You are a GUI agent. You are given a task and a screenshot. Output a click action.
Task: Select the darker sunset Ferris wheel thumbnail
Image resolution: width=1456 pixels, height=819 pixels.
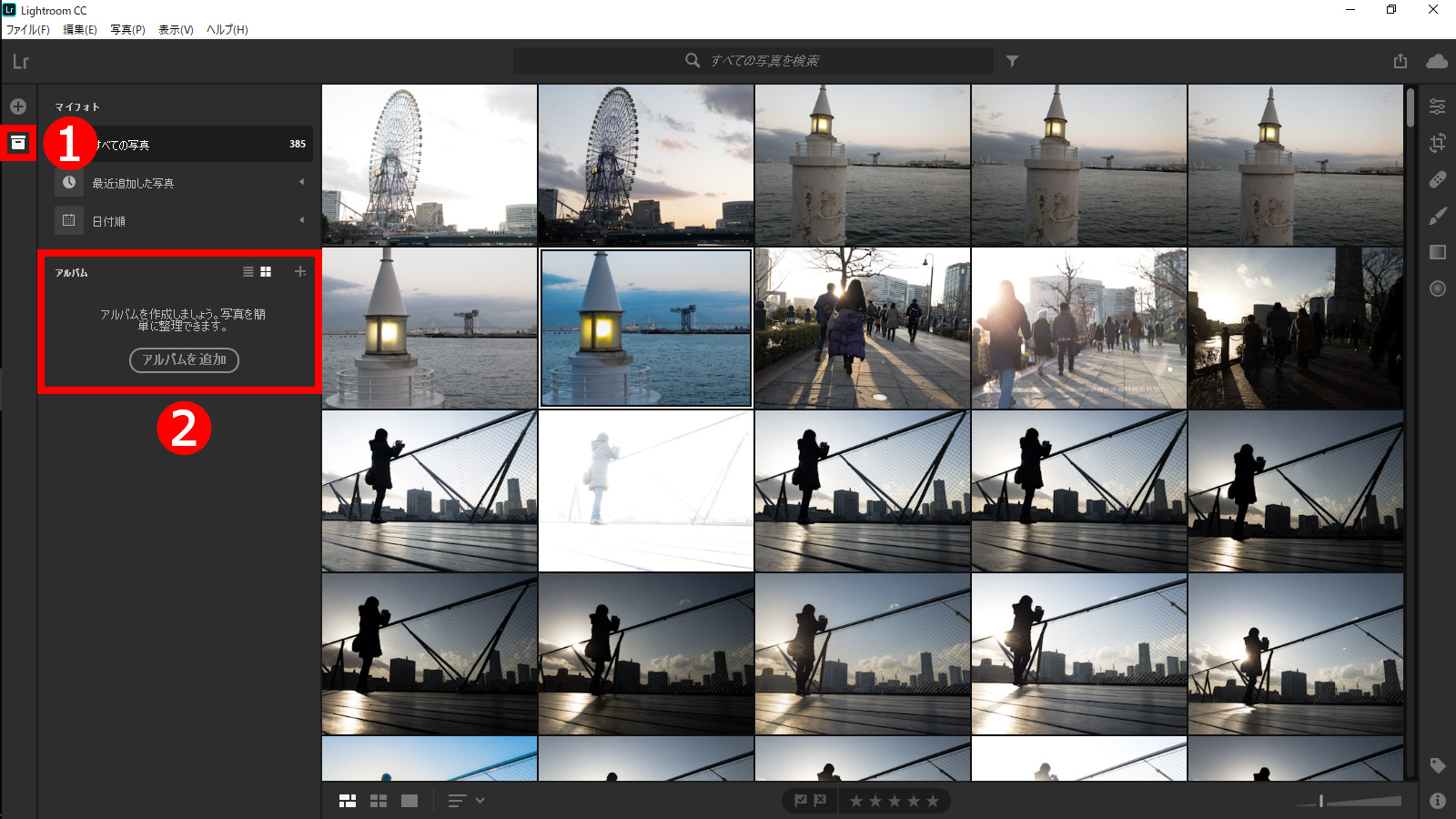[646, 165]
